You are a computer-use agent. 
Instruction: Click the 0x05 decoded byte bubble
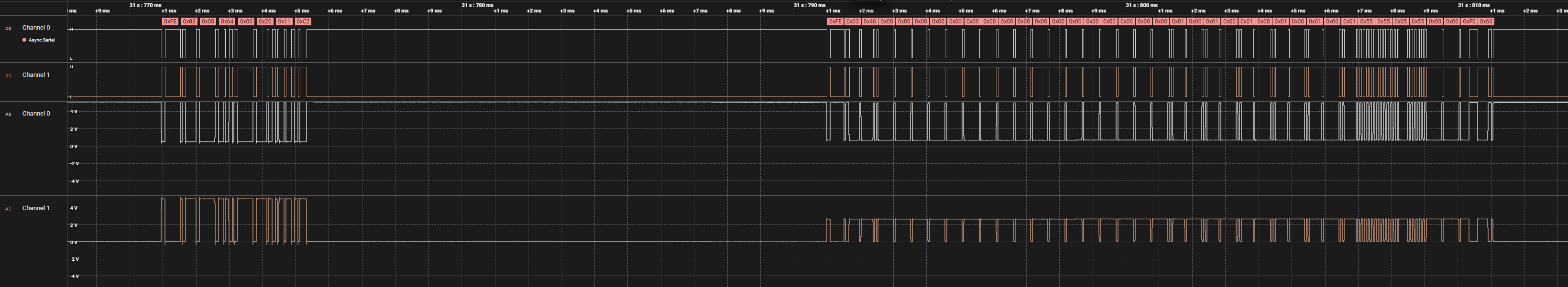coord(1400,21)
